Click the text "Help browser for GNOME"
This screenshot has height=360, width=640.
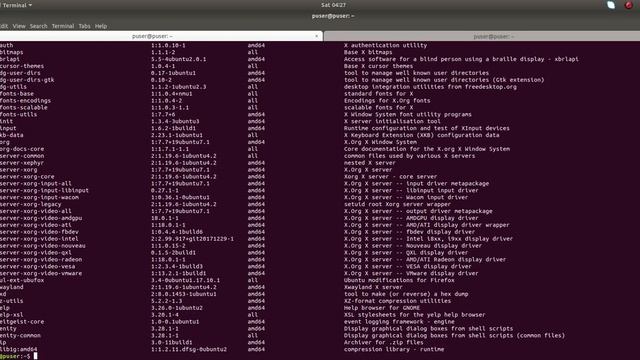point(382,308)
